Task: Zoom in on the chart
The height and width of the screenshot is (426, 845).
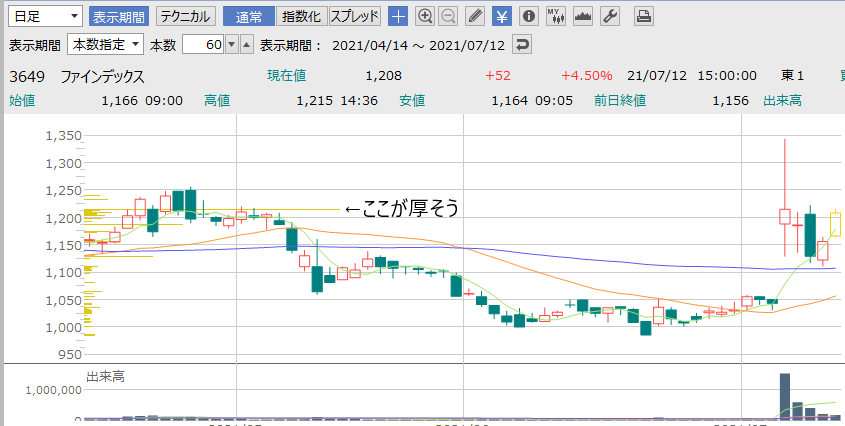Action: pyautogui.click(x=425, y=16)
